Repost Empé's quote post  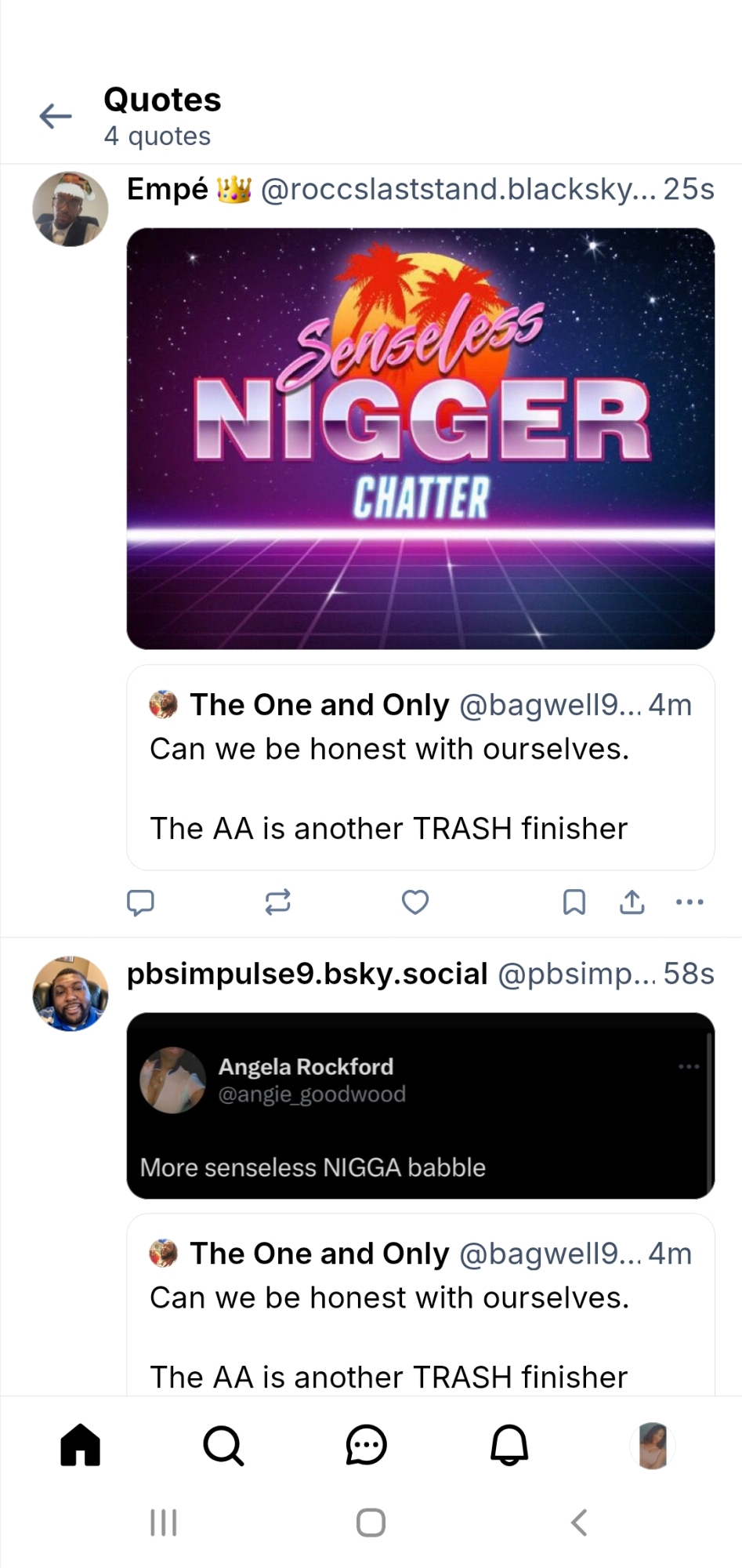(x=277, y=902)
